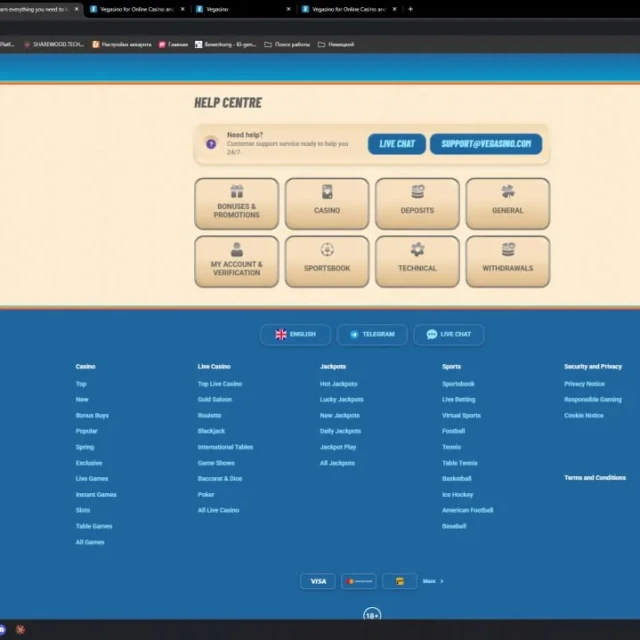Open International Tables link

tap(225, 447)
